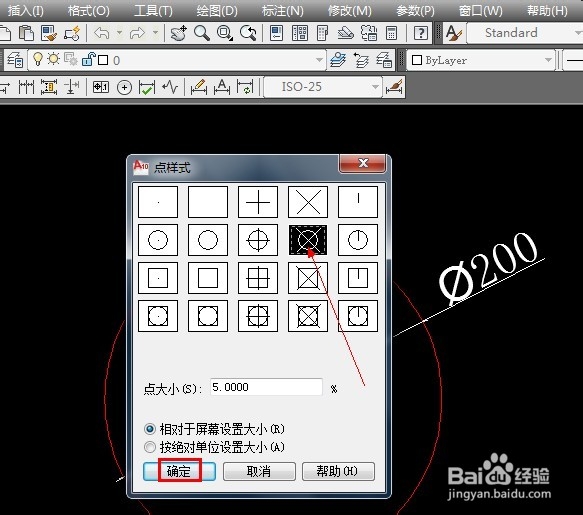Screen dimensions: 583x515
Task: Open the Tools (工具) menu
Action: pos(153,10)
